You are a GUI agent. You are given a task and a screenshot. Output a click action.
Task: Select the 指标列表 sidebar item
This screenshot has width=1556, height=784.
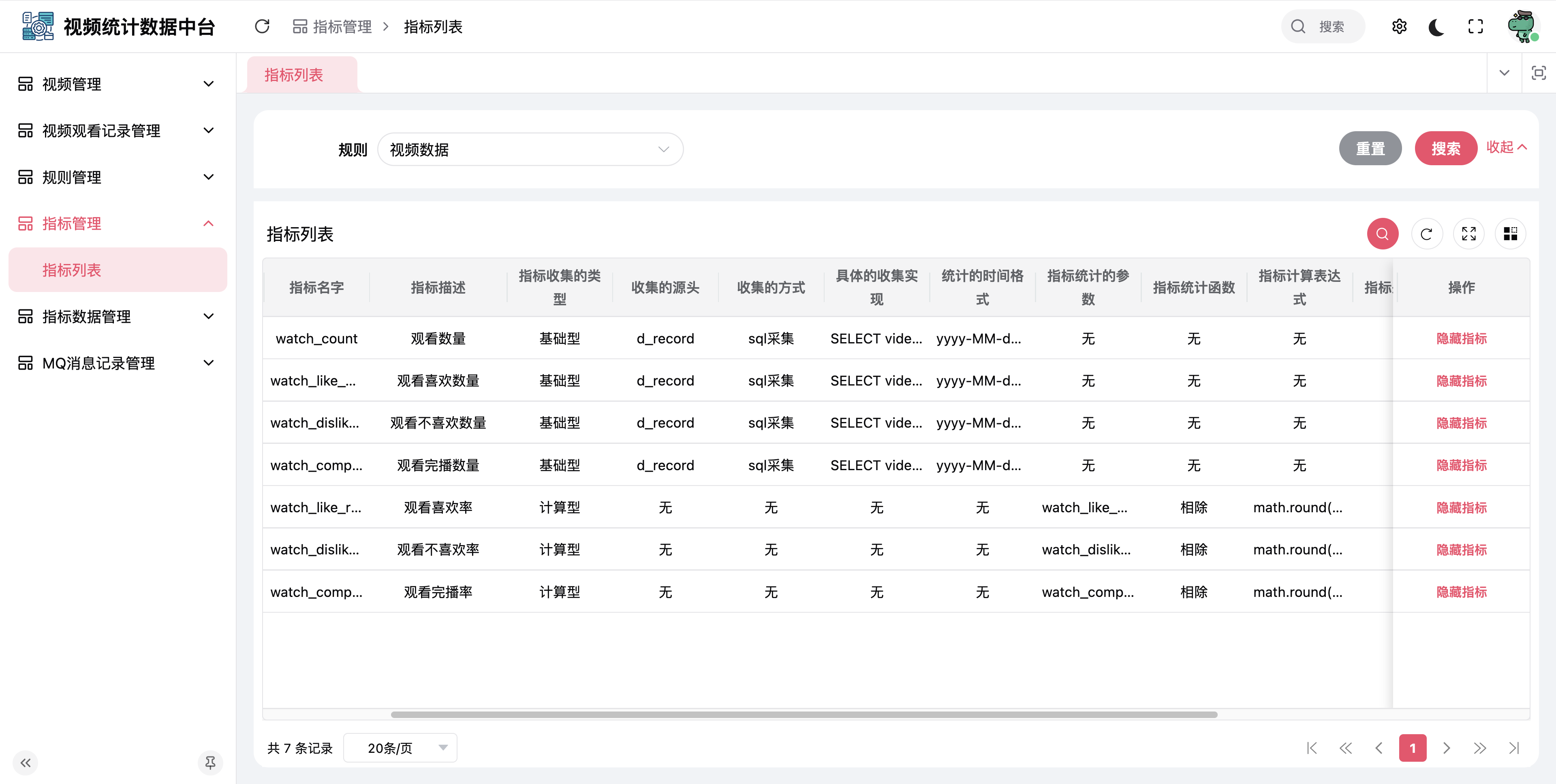pos(118,270)
